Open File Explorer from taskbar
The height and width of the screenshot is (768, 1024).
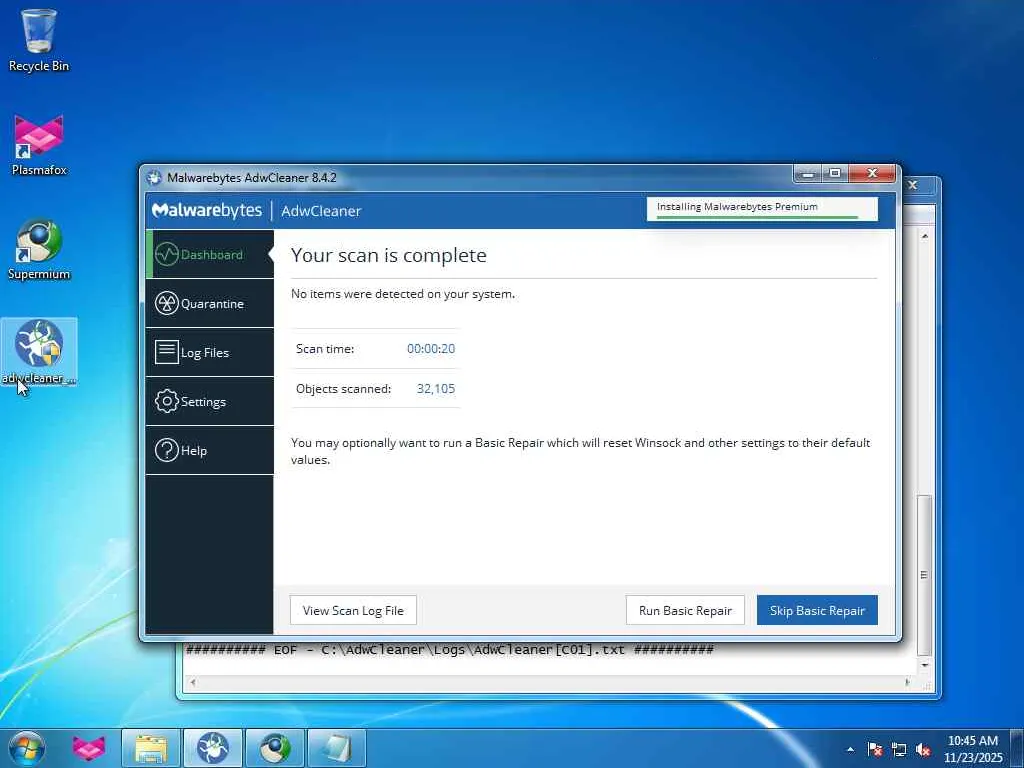tap(151, 748)
